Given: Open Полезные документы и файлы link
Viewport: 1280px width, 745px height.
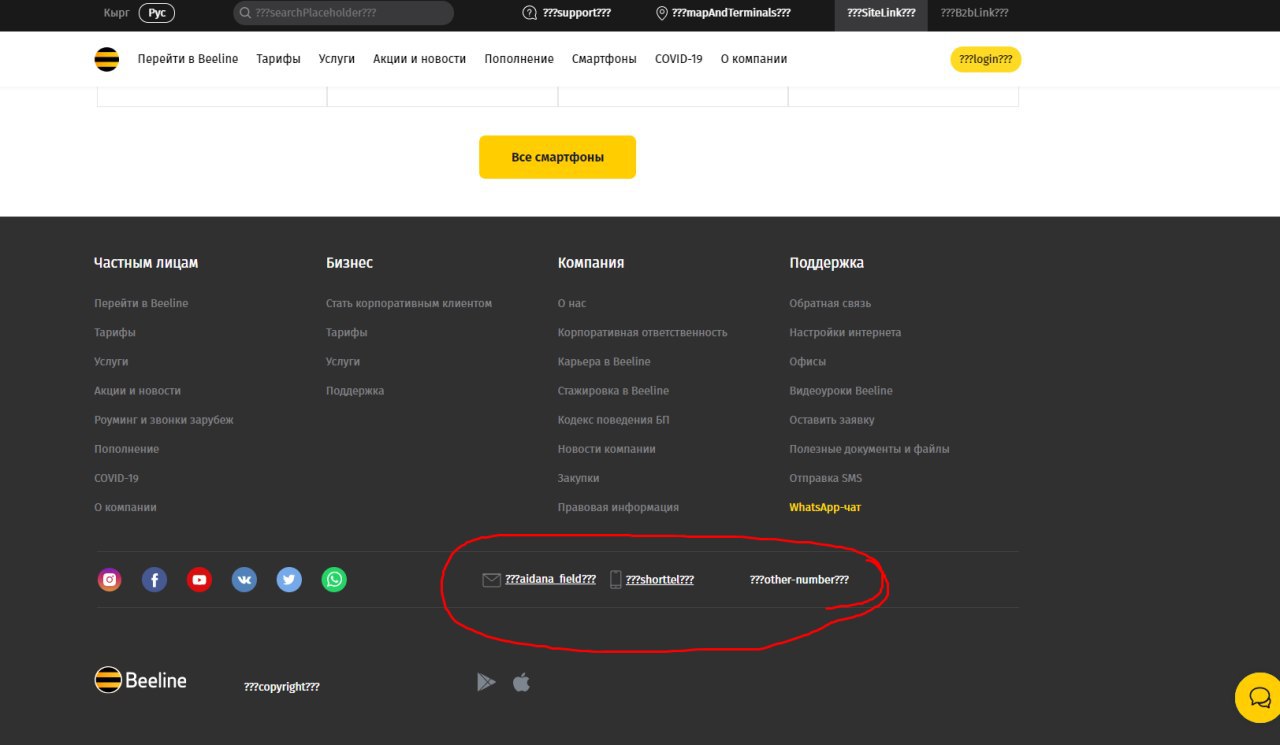Looking at the screenshot, I should (870, 449).
